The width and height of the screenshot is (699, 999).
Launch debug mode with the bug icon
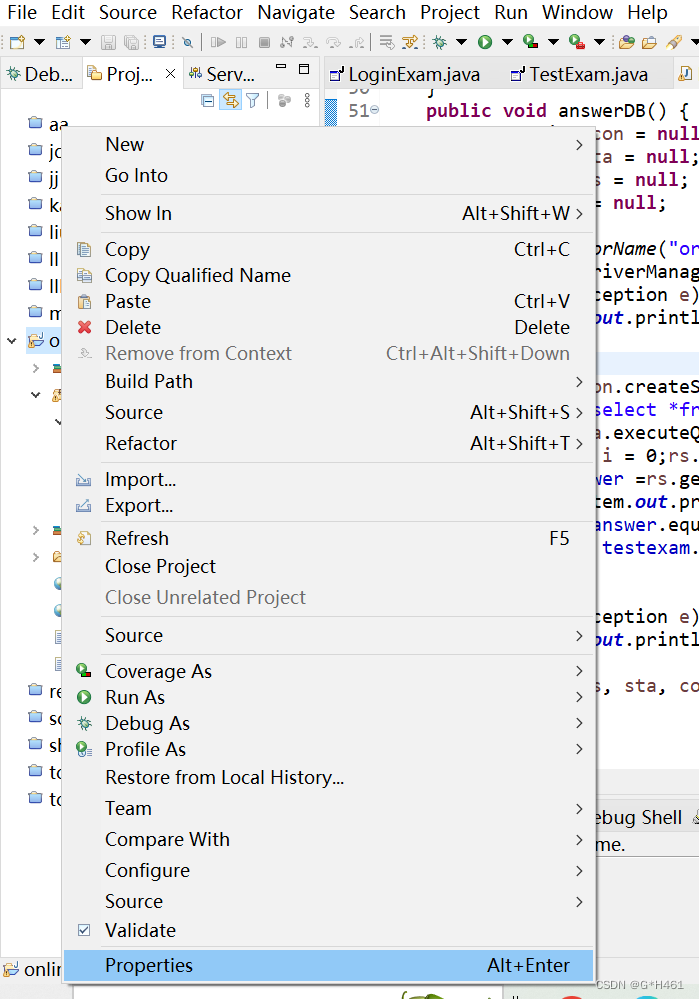tap(438, 41)
